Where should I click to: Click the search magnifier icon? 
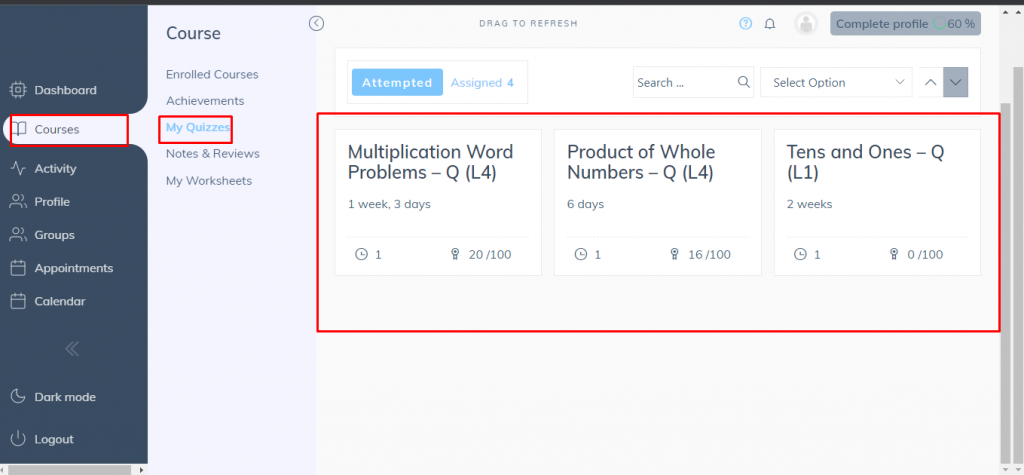[x=743, y=82]
